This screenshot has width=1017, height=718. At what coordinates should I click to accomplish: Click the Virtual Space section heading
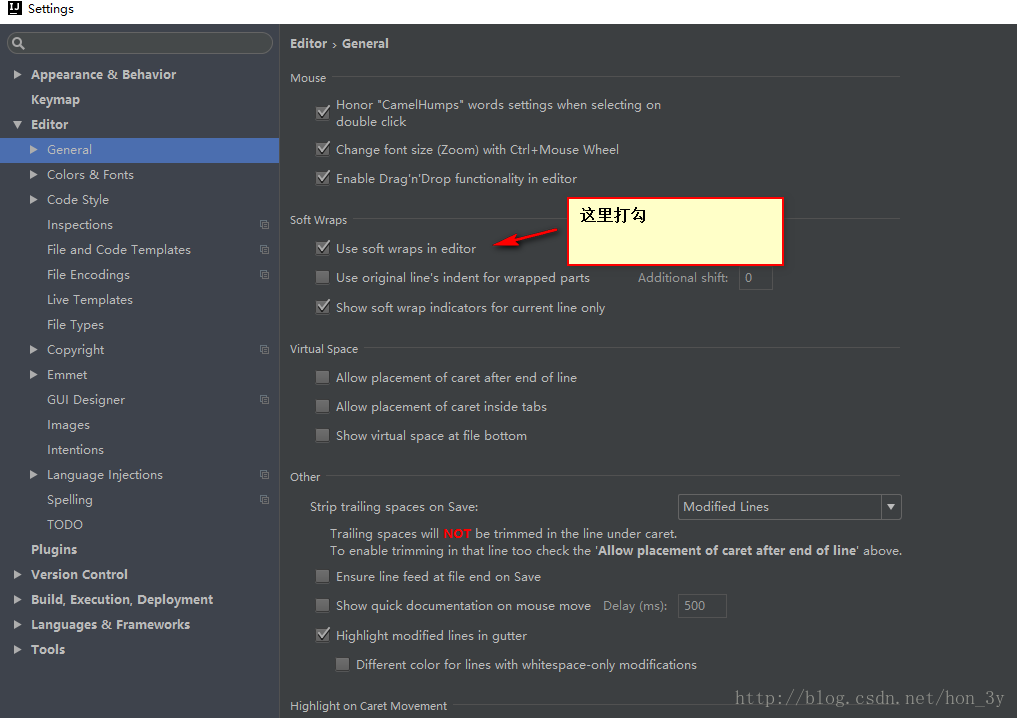coord(324,349)
